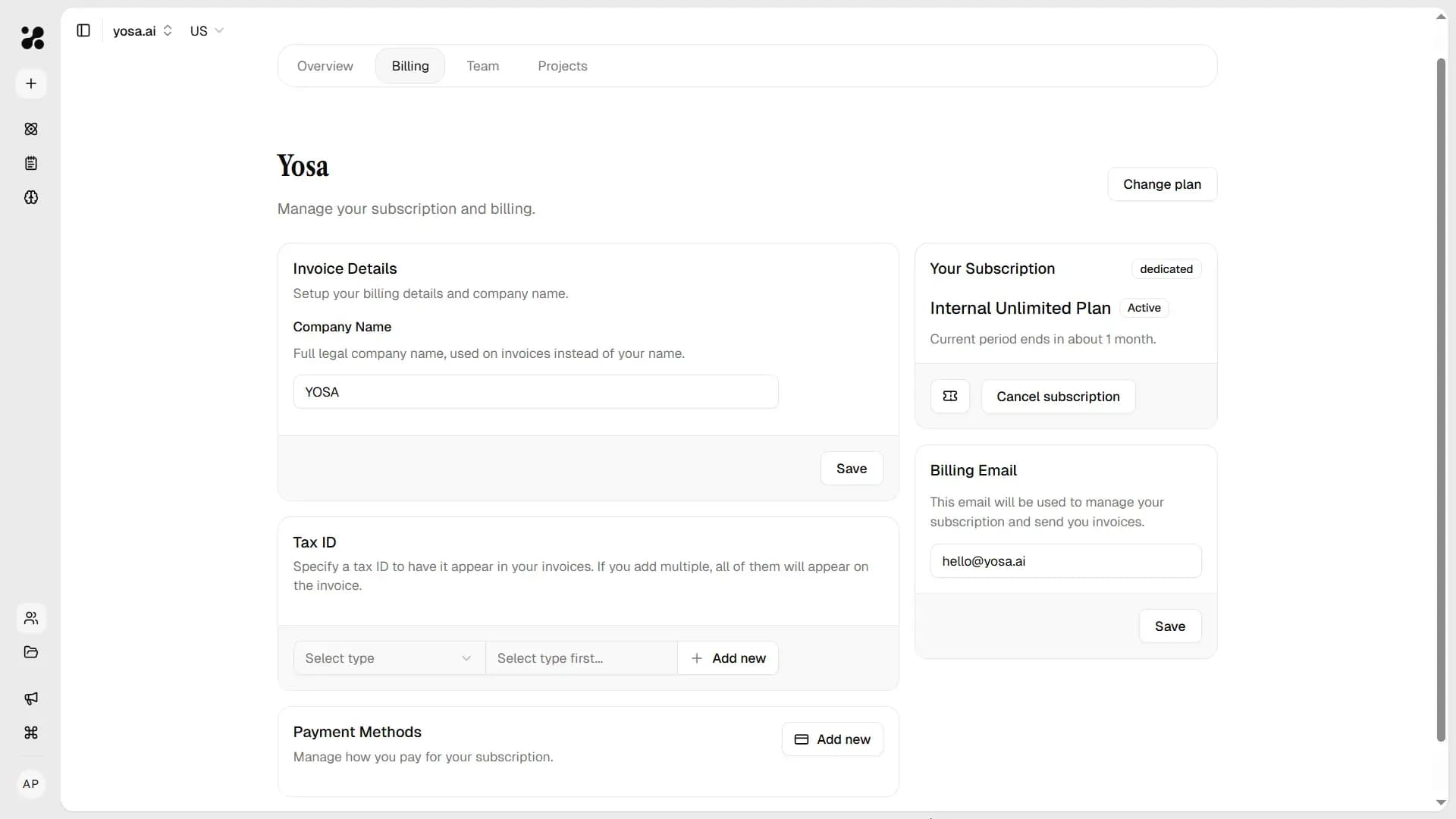
Task: Open the megaphone announcements icon
Action: (x=31, y=698)
